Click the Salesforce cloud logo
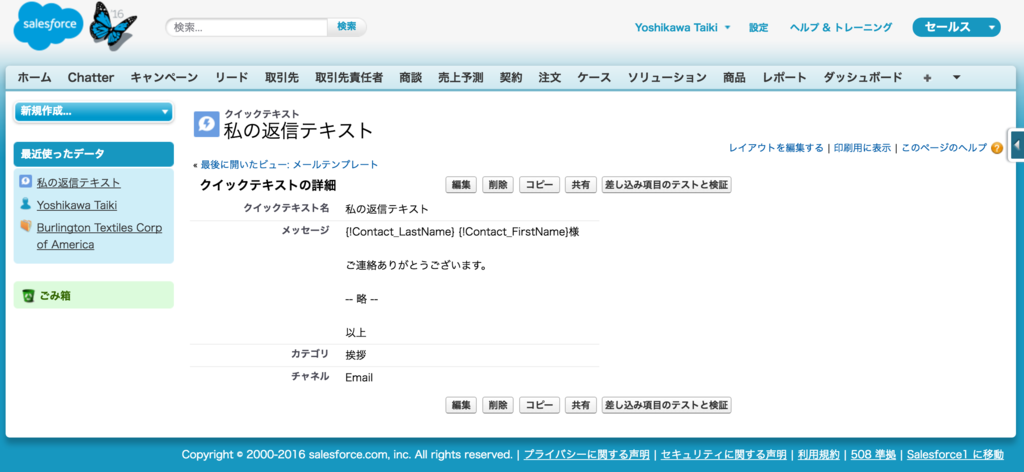The width and height of the screenshot is (1024, 472). click(x=48, y=26)
